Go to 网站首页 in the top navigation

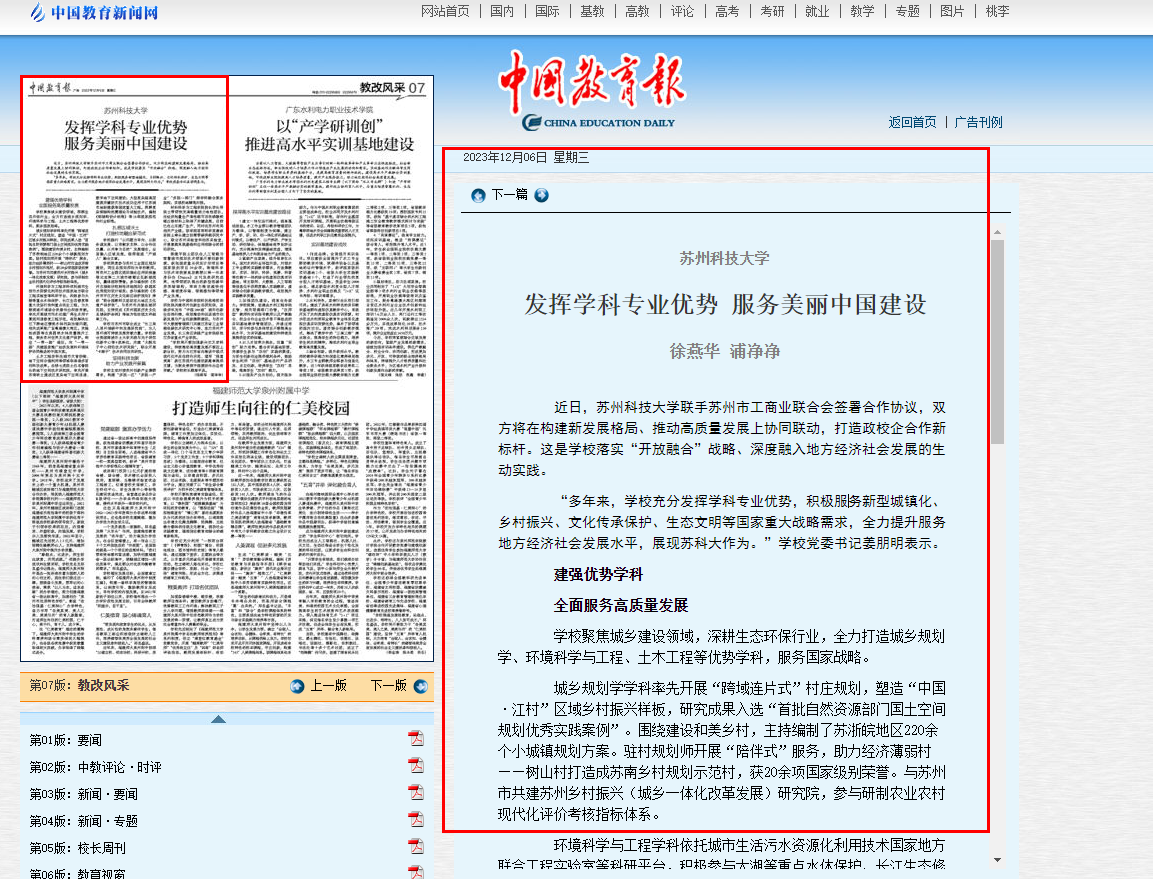point(445,11)
